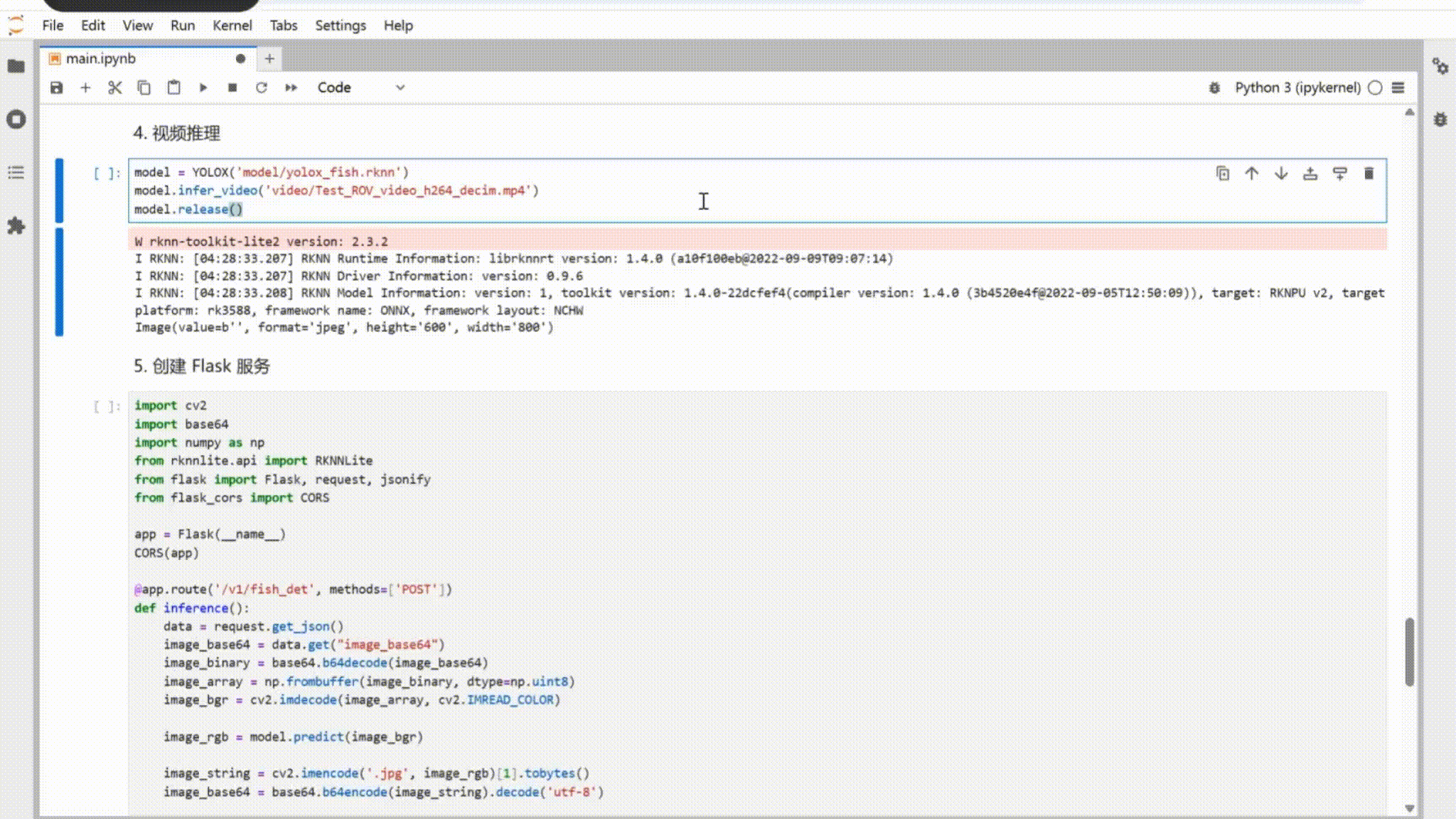
Task: Interrupt the kernel with stop icon
Action: pyautogui.click(x=232, y=87)
